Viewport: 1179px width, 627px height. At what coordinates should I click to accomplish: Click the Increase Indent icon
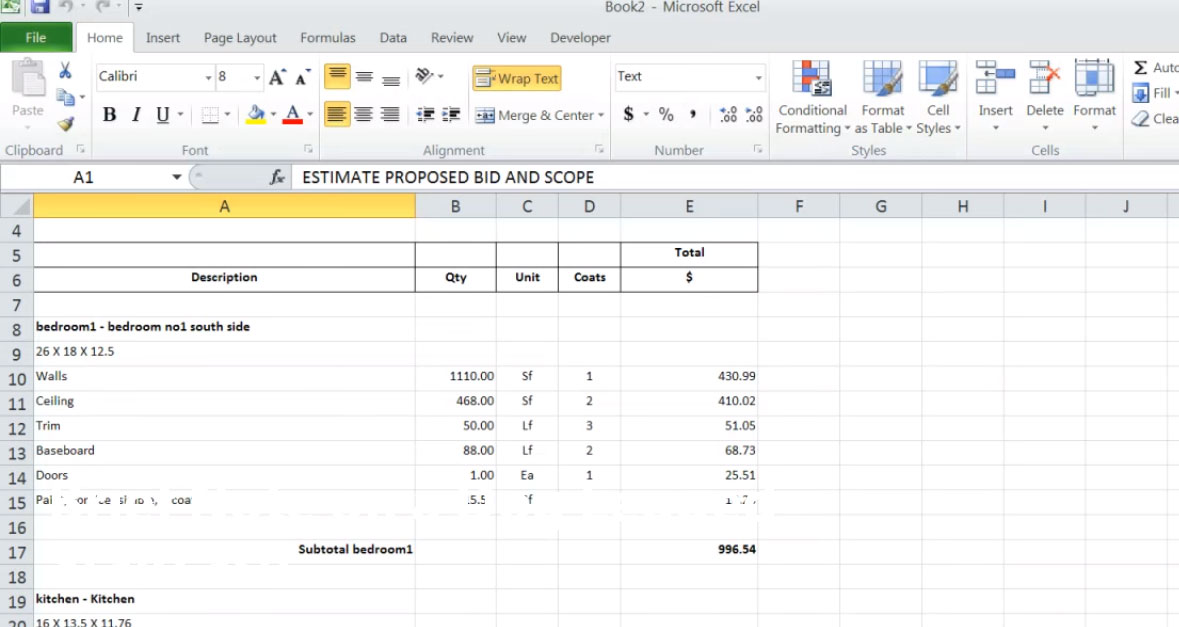451,114
